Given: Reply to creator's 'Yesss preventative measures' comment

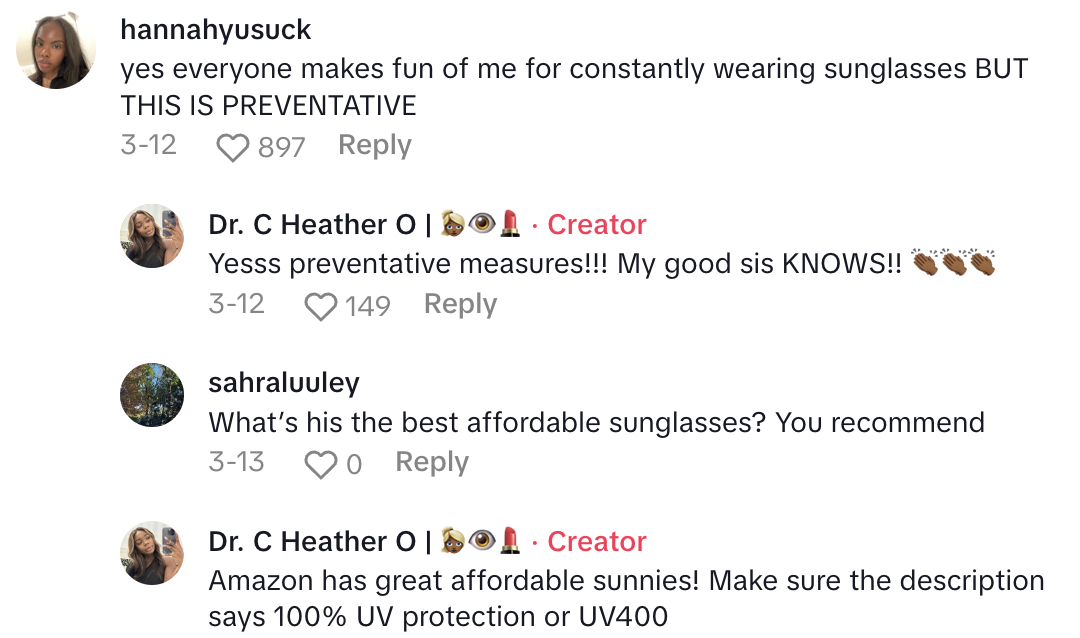Looking at the screenshot, I should pos(460,304).
